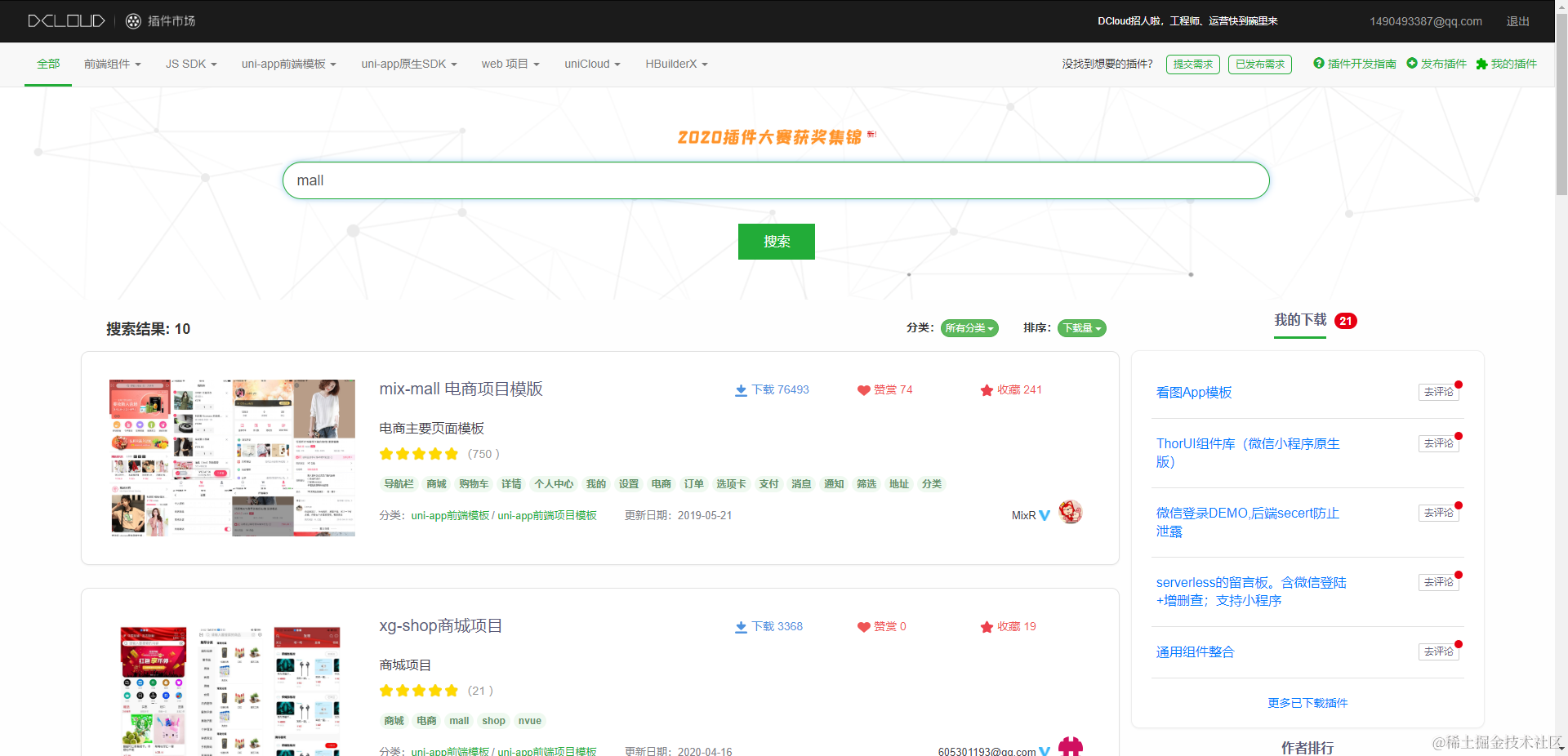This screenshot has height=756, width=1568.
Task: Click the green 搜索 button
Action: (x=777, y=242)
